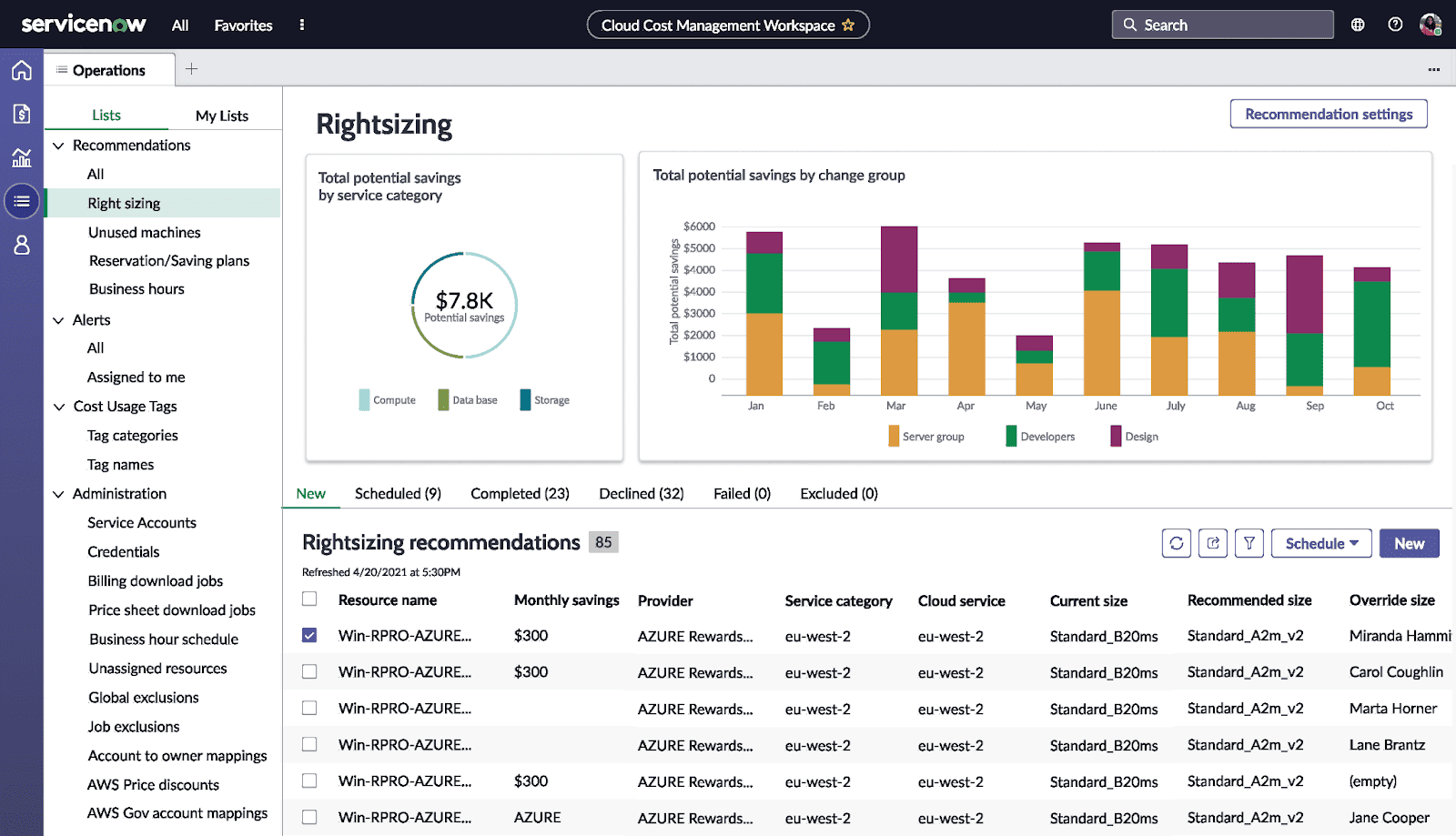Viewport: 1456px width, 836px height.
Task: Select the Home icon in the sidebar
Action: [21, 69]
